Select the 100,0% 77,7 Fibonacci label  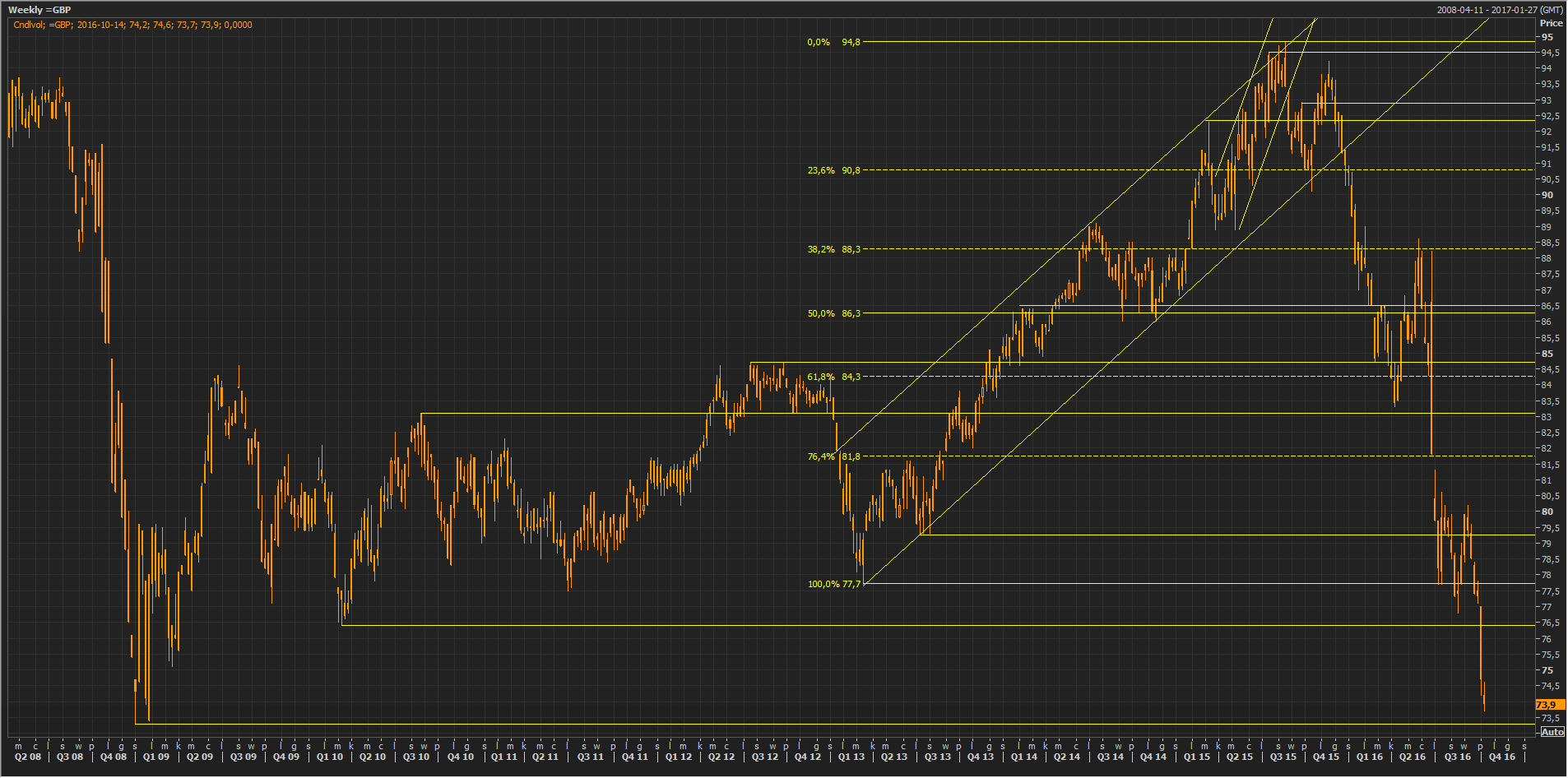click(834, 584)
